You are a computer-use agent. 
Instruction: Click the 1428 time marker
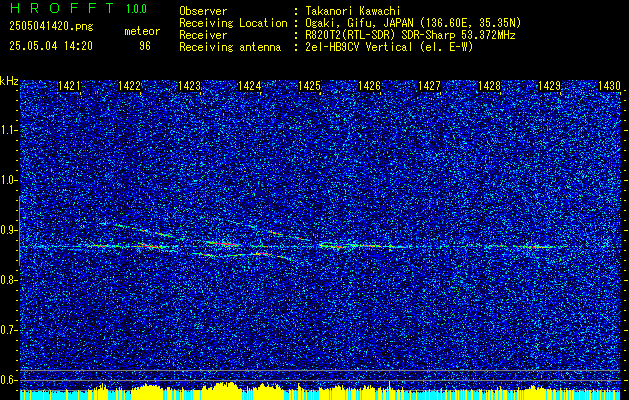pyautogui.click(x=490, y=86)
